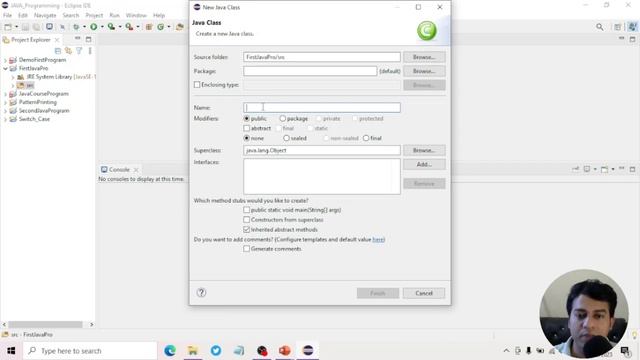Click Link with Editor icon in Project Explorer

click(68, 51)
